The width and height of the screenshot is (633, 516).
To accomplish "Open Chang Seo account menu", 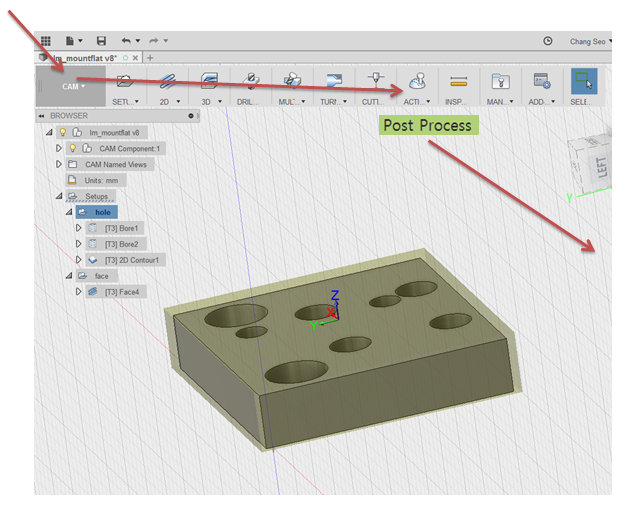I will tap(591, 42).
